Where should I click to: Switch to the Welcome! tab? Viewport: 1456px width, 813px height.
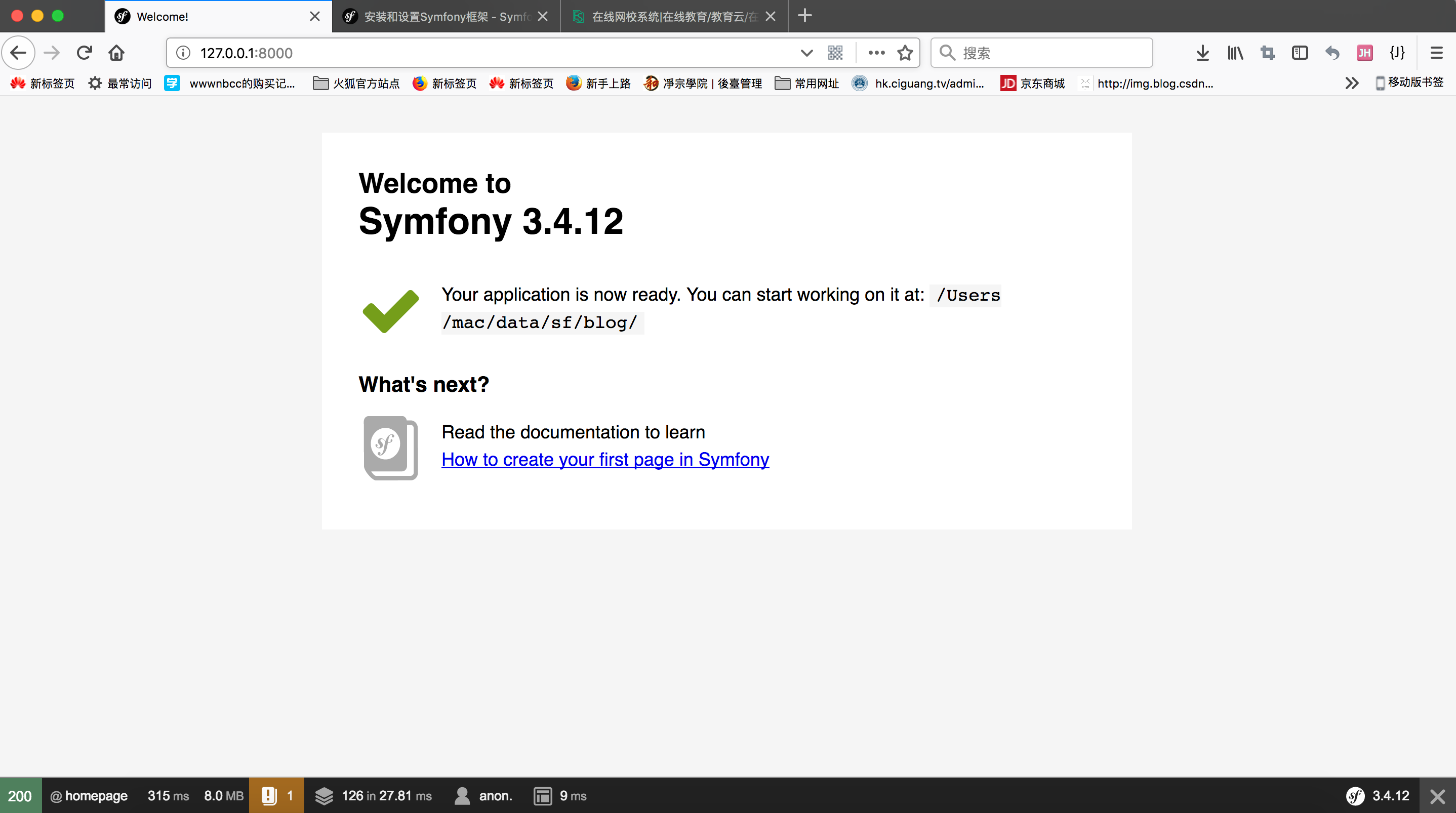(x=218, y=16)
